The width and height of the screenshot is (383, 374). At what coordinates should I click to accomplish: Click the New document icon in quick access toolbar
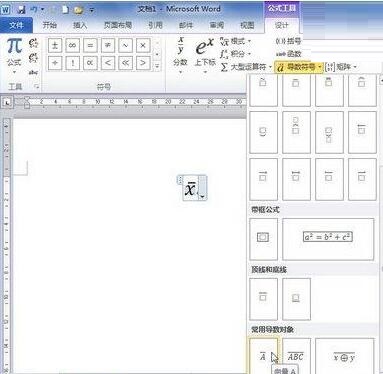click(65, 10)
